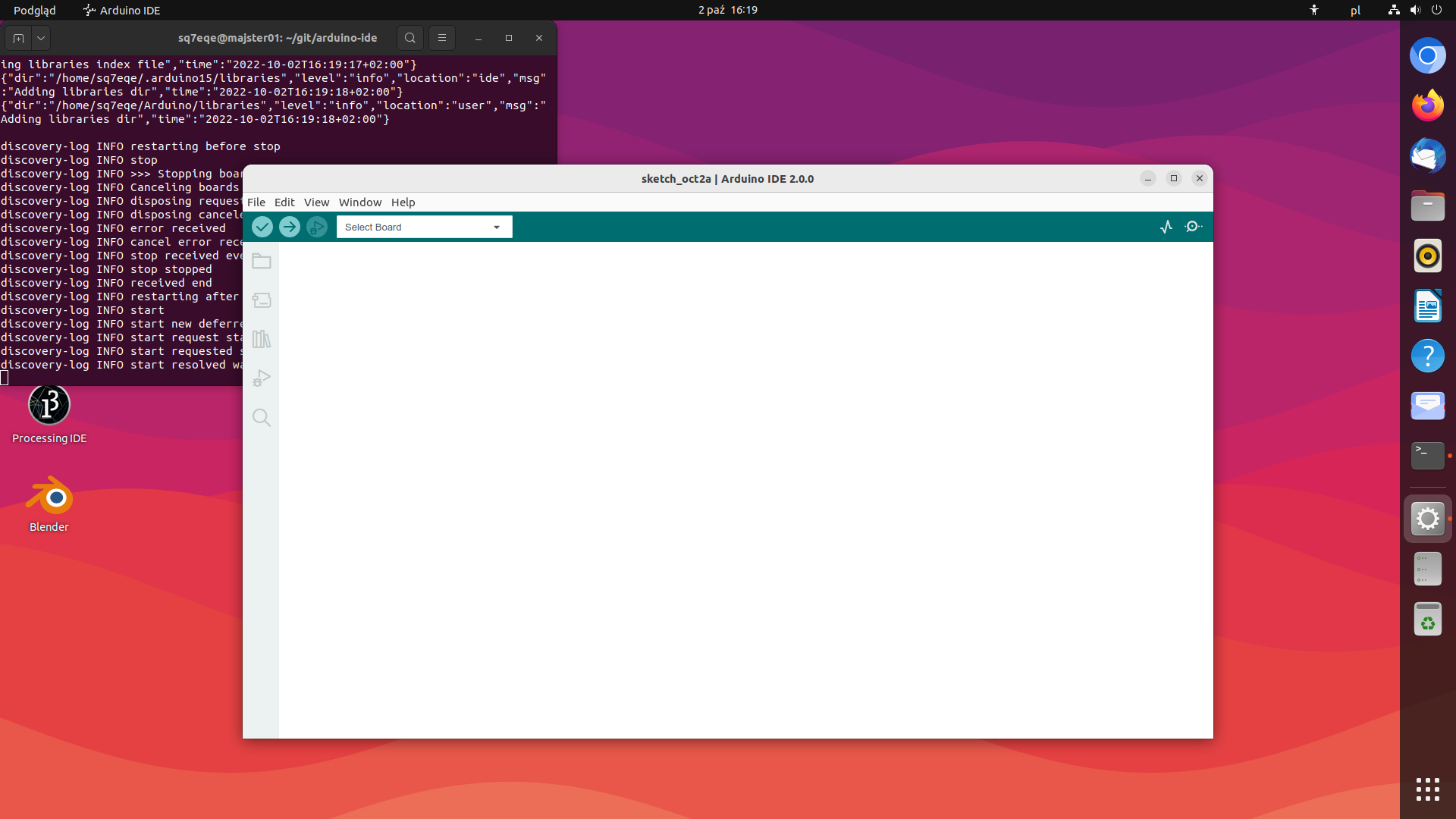Open the network status icon in top bar
Image resolution: width=1456 pixels, height=819 pixels.
click(1394, 10)
